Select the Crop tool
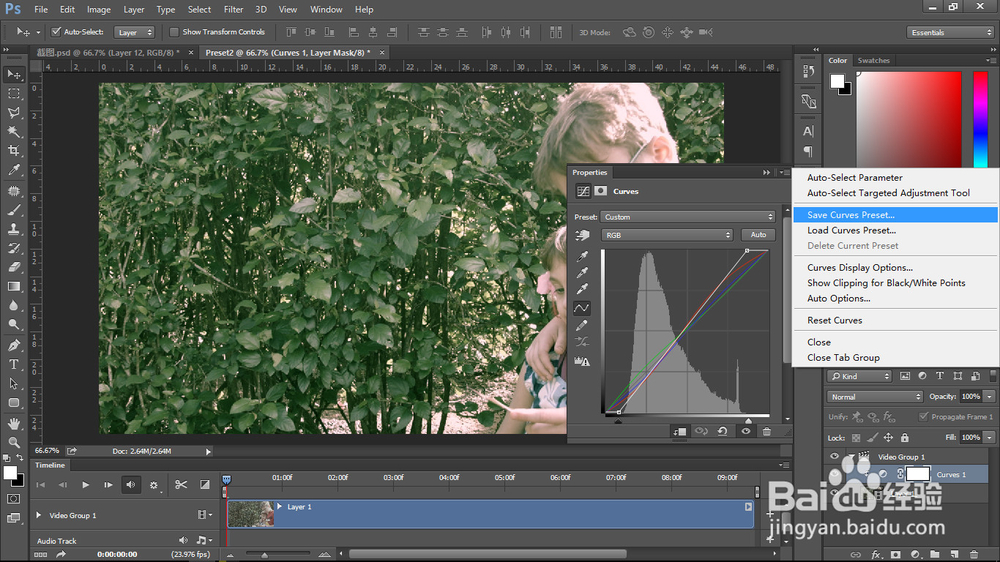Viewport: 1000px width, 562px height. [13, 151]
